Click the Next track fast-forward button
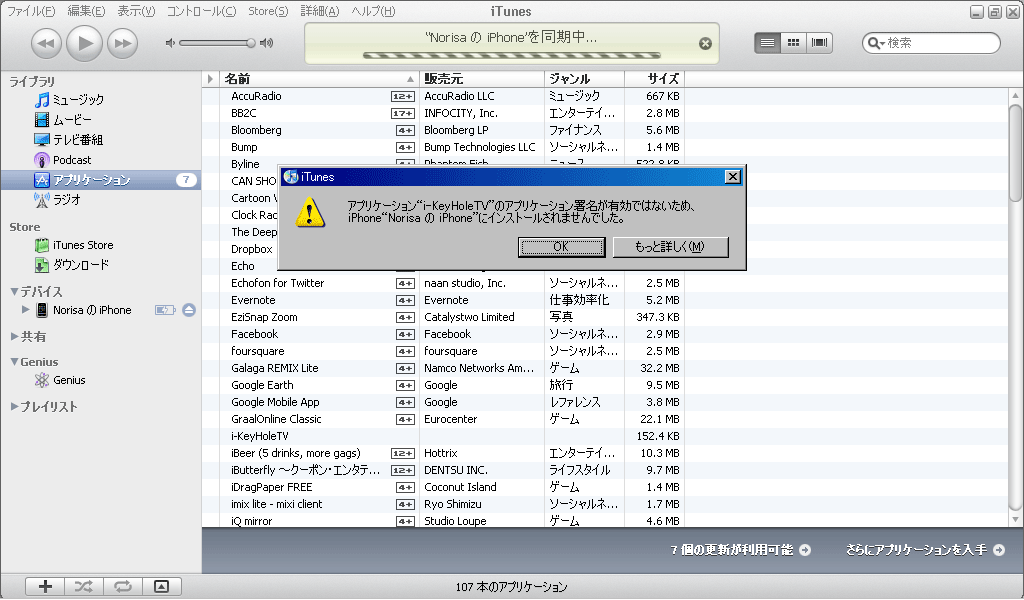The height and width of the screenshot is (600, 1024). tap(122, 44)
